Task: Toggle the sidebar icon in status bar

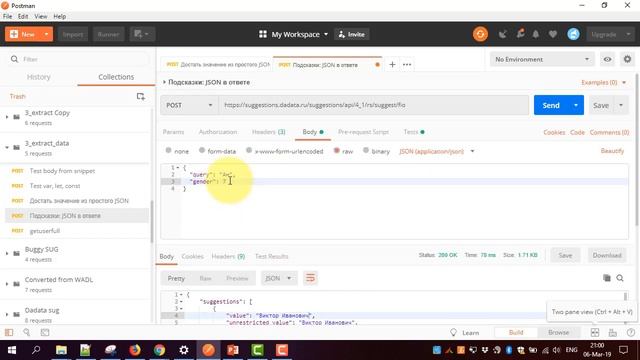Action: coord(9,333)
